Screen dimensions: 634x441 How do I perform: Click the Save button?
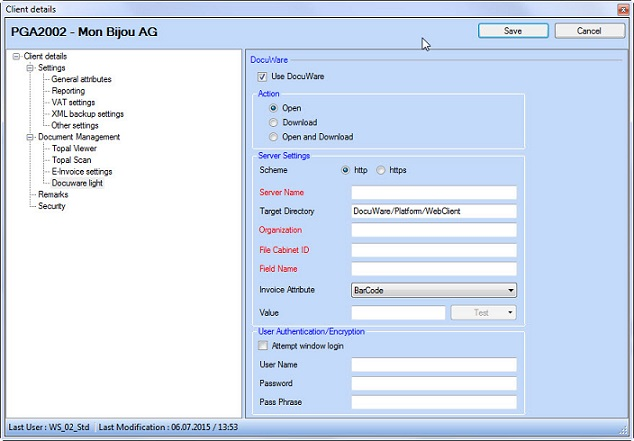513,31
